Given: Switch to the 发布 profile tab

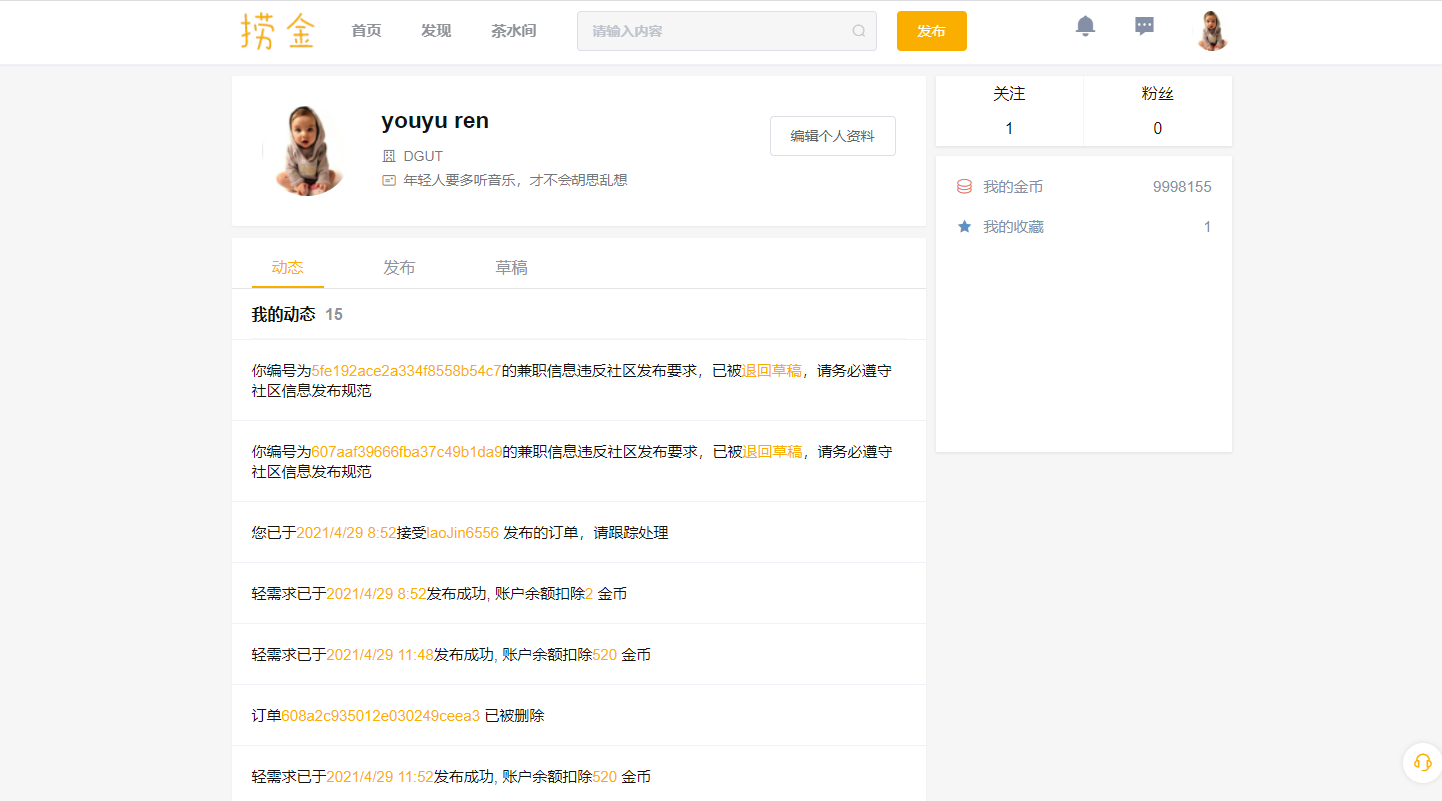Looking at the screenshot, I should 399,268.
